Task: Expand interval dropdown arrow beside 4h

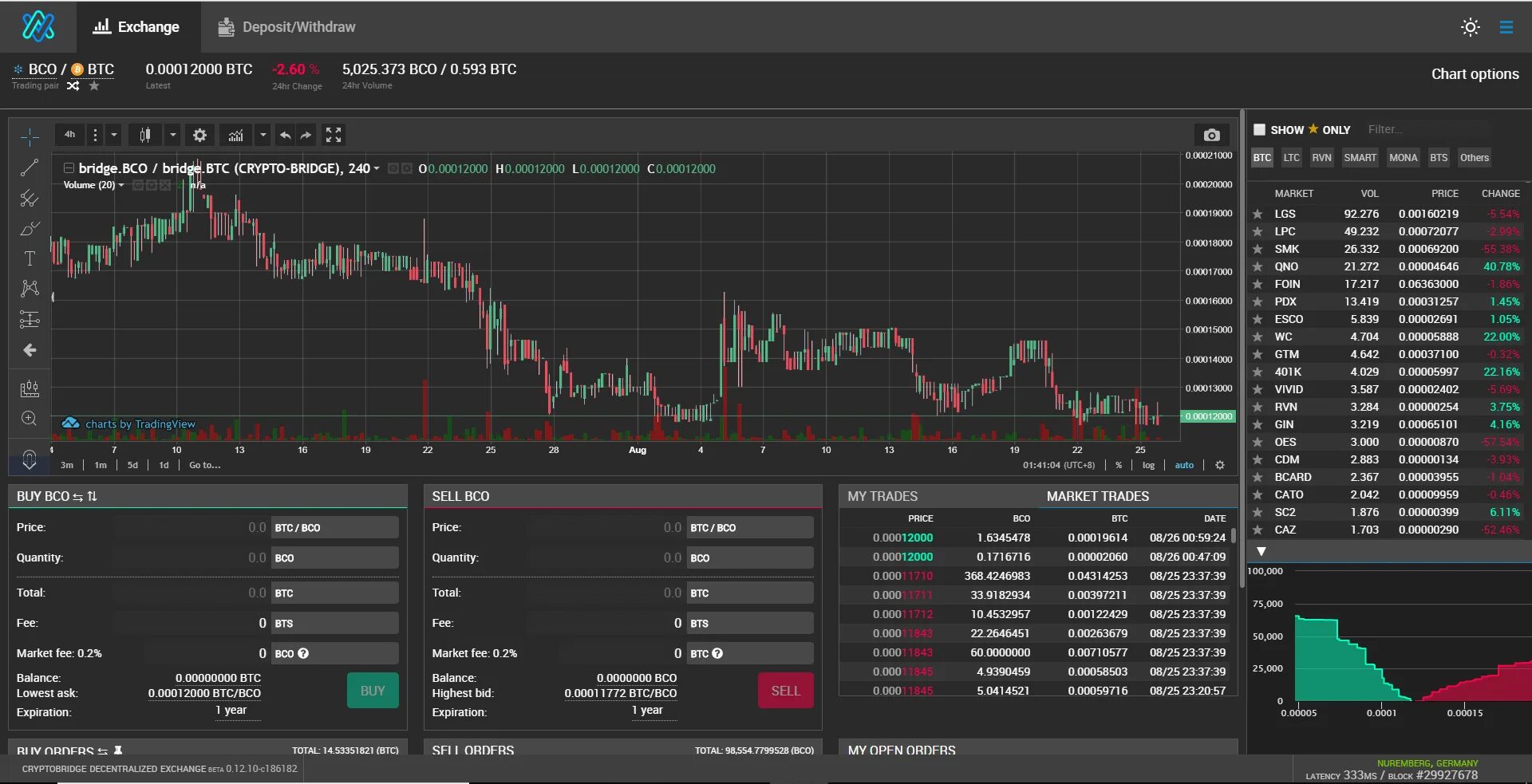Action: 114,135
